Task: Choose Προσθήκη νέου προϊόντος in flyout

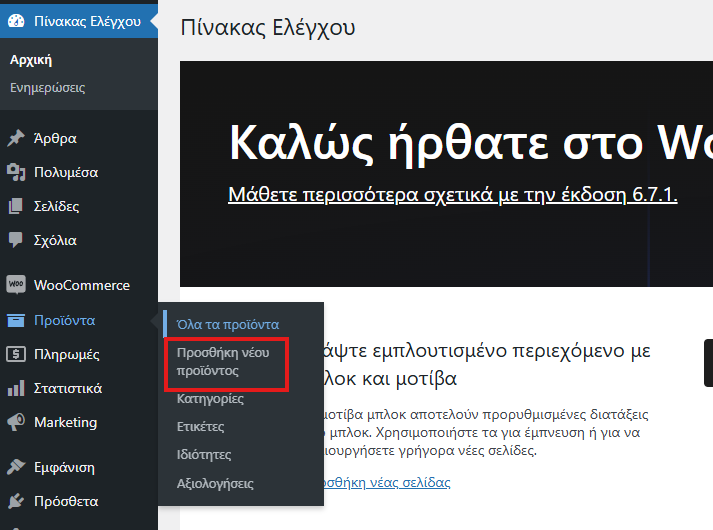Action: (223, 362)
